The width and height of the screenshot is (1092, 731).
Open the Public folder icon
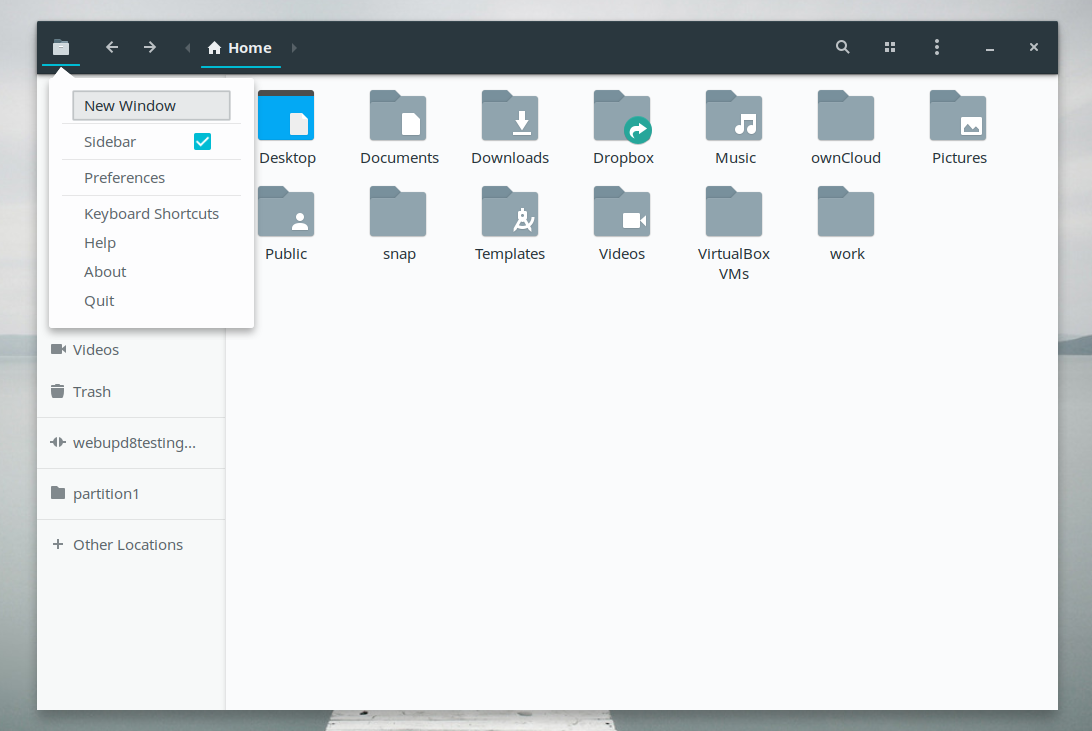coord(286,212)
